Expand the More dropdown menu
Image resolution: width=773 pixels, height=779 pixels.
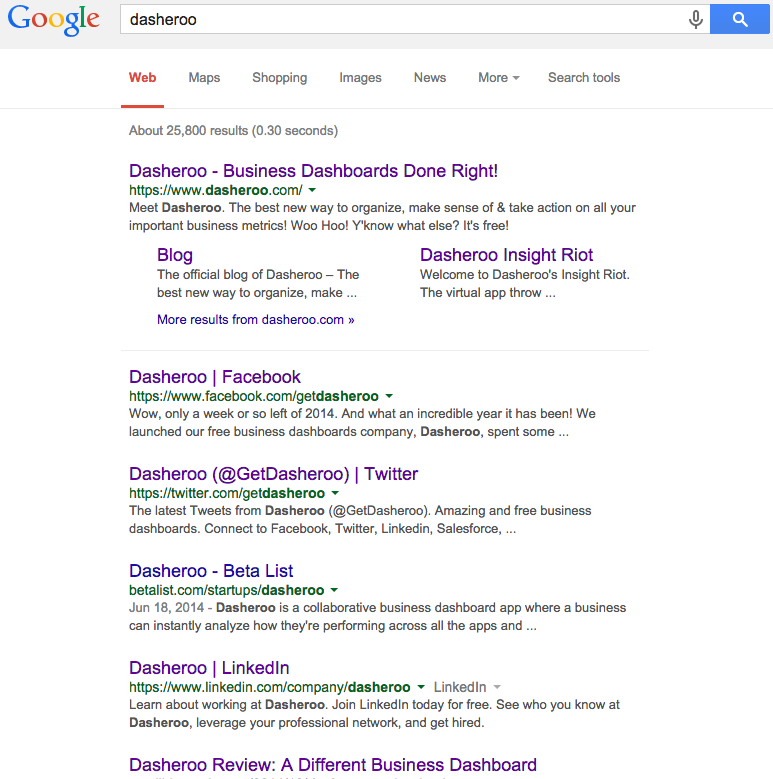point(498,77)
